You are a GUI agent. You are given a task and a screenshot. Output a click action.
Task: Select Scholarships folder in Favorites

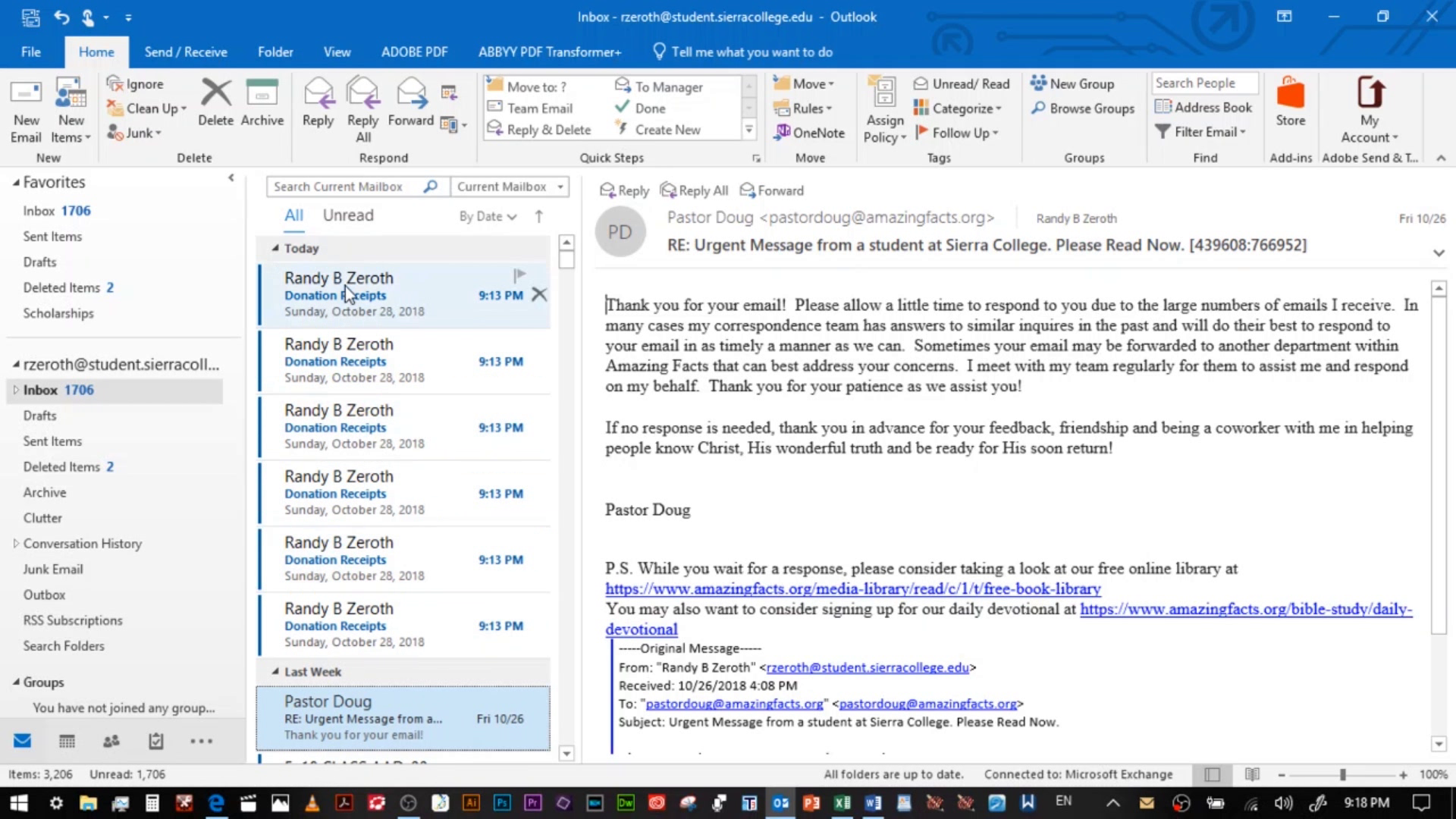point(58,313)
